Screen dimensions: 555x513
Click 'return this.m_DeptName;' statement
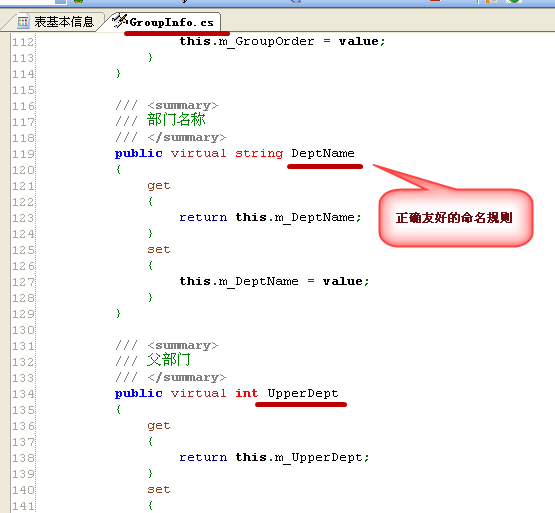coord(270,217)
